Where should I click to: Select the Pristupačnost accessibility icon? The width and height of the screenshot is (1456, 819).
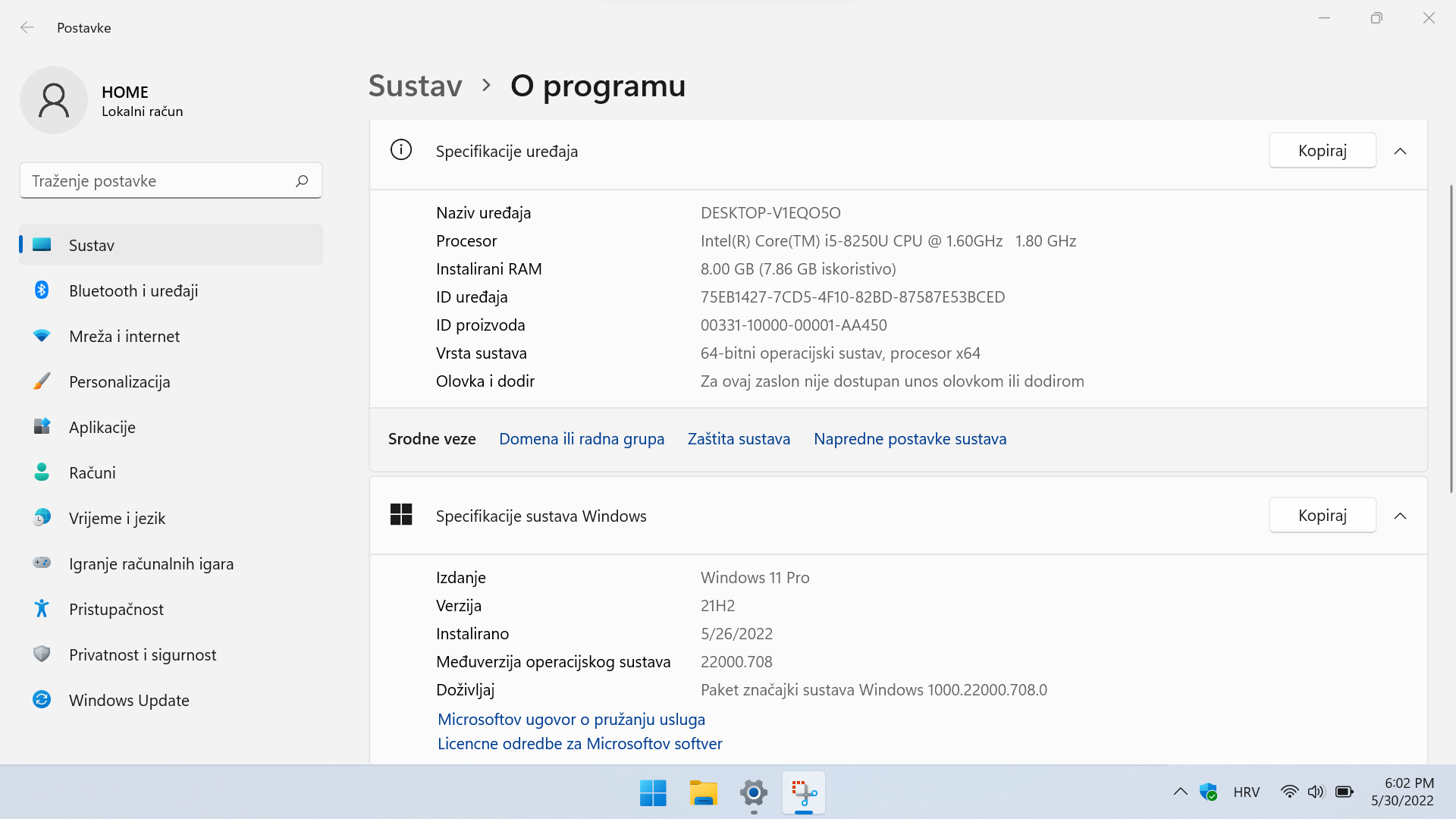point(42,608)
